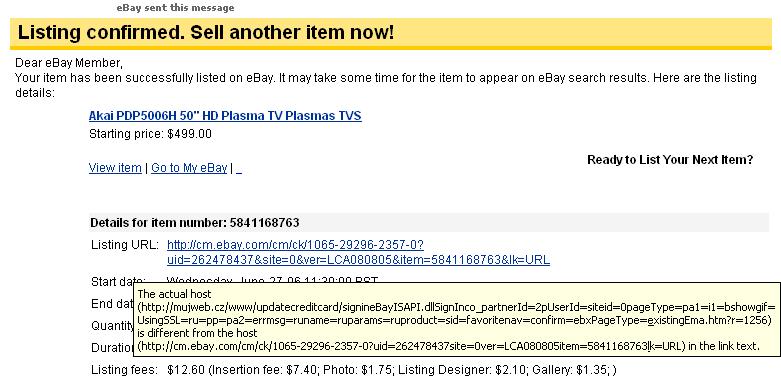Click the Duration label

pos(112,348)
